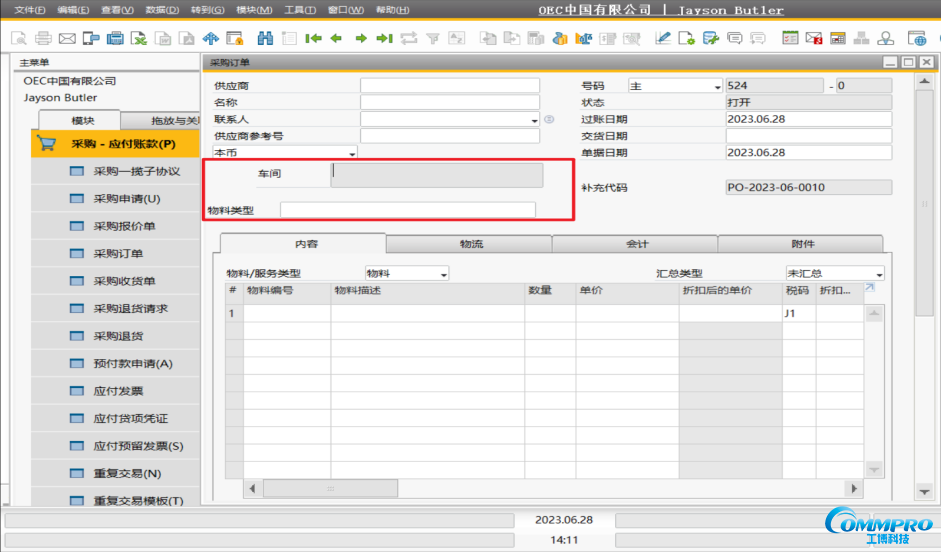Image resolution: width=941 pixels, height=552 pixels.
Task: Open the 汇总类型 未汇总 dropdown
Action: 879,274
